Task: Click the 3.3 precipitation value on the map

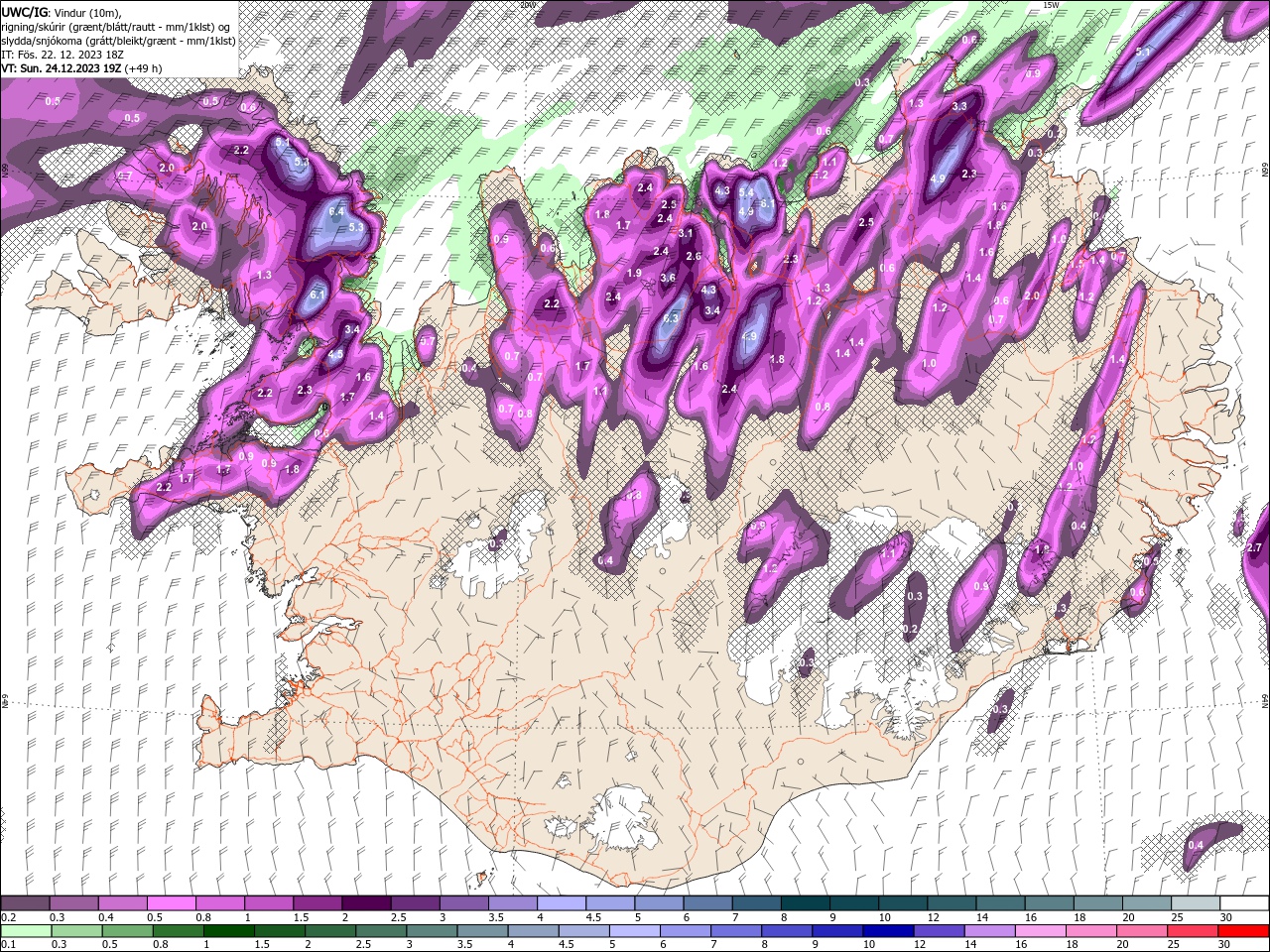Action: 959,106
